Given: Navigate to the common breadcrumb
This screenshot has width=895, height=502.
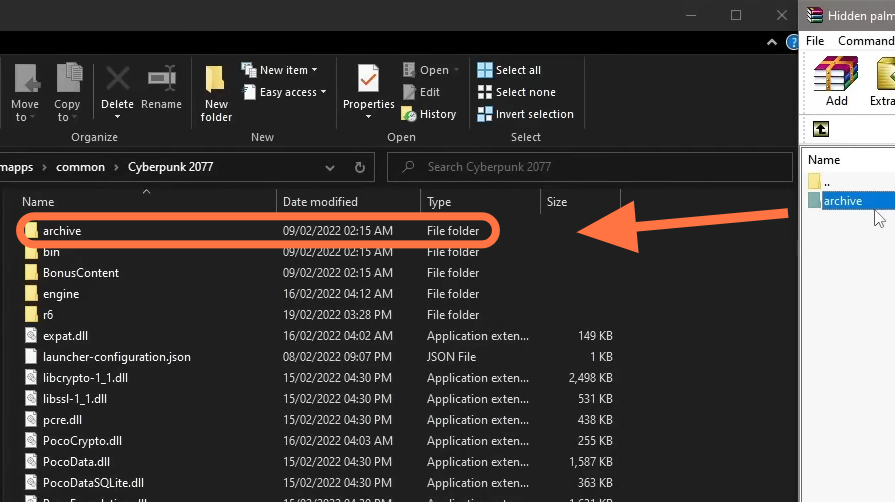Looking at the screenshot, I should point(80,167).
